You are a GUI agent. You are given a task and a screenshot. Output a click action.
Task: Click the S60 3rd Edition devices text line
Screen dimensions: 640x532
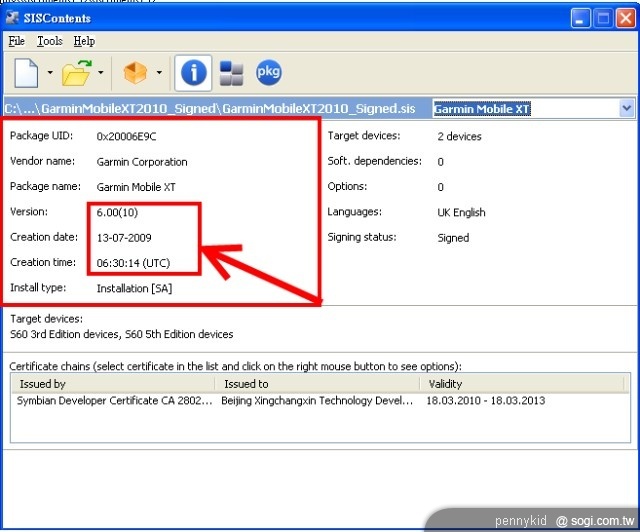pyautogui.click(x=121, y=334)
